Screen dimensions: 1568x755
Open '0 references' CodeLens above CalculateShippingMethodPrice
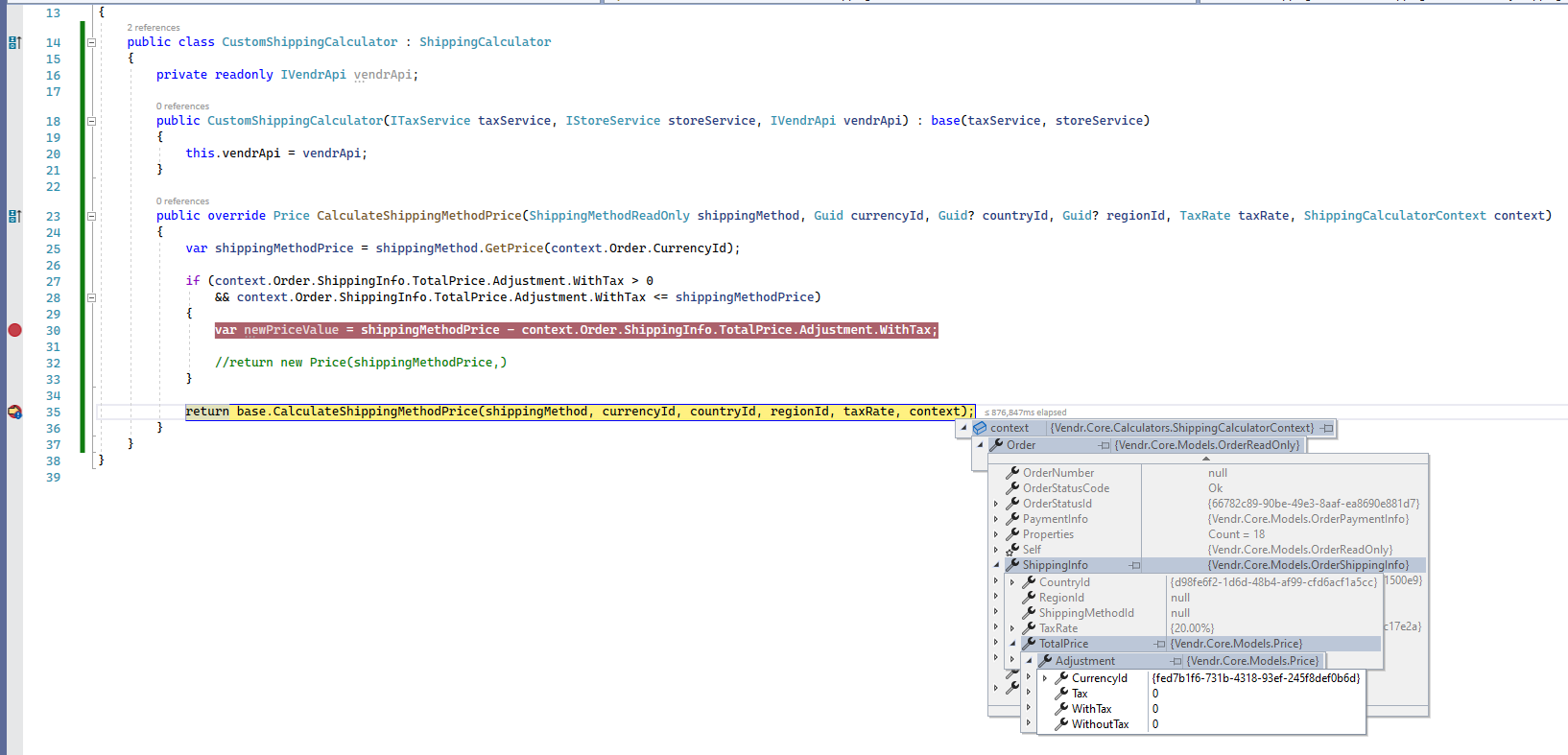point(182,201)
